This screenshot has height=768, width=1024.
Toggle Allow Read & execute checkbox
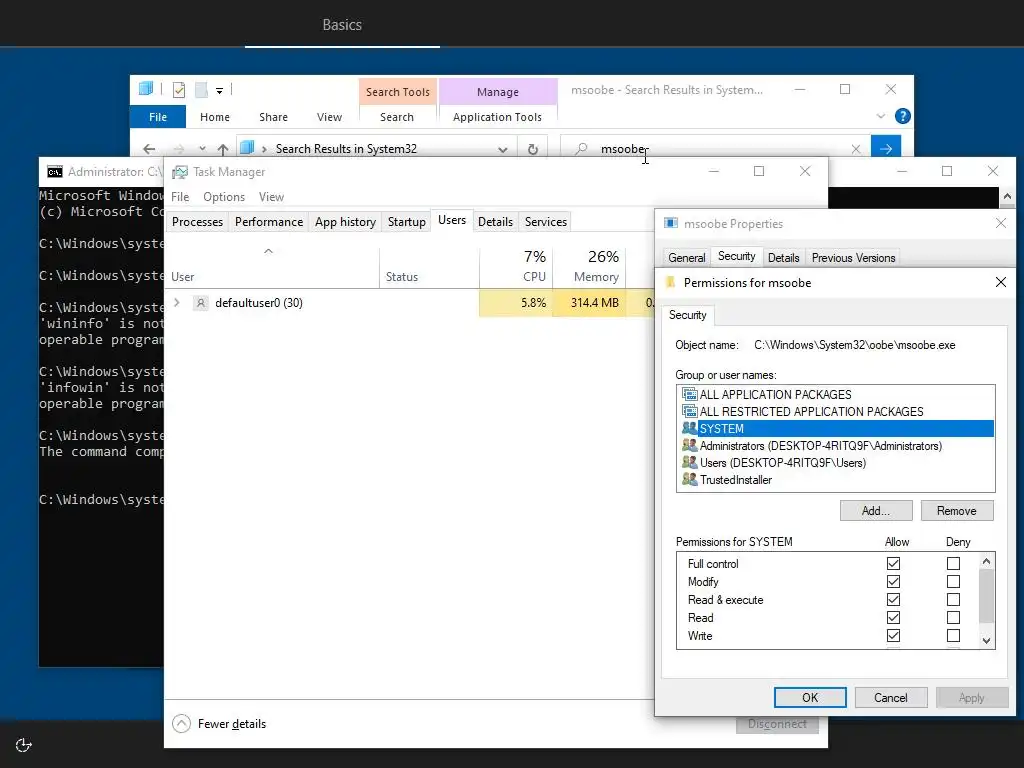(x=893, y=599)
